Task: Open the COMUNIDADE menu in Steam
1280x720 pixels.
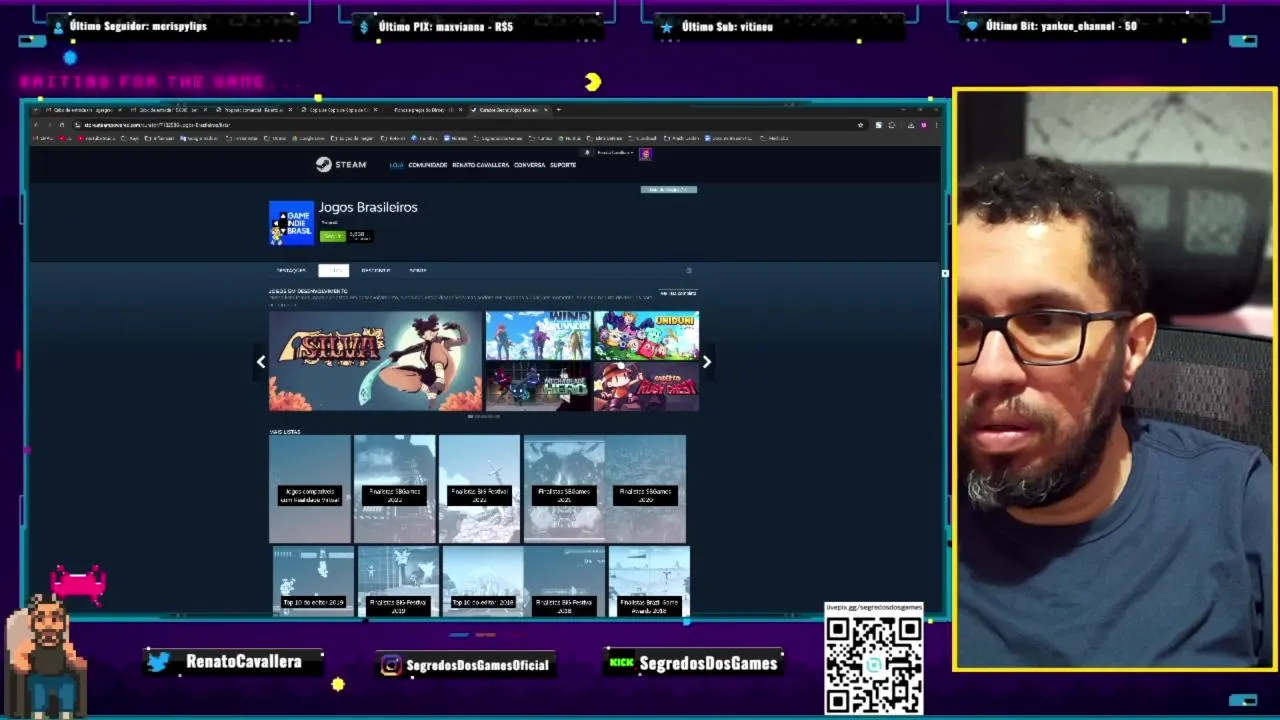Action: click(428, 165)
